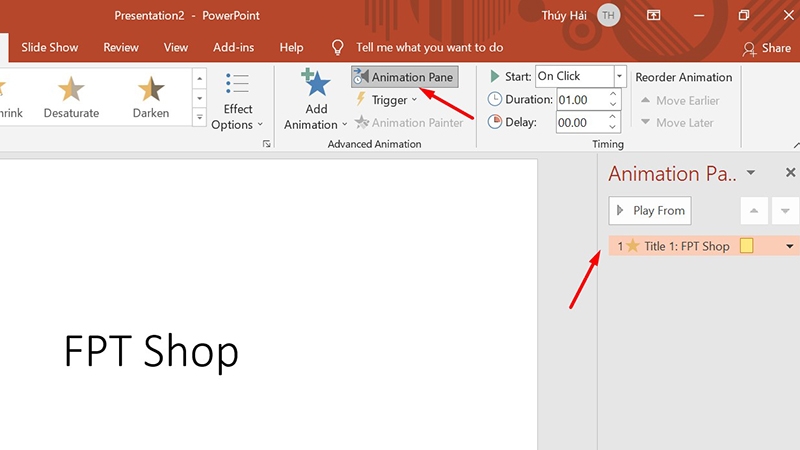Toggle the Animation Pane button
Screen dimensions: 800x450
pyautogui.click(x=405, y=77)
